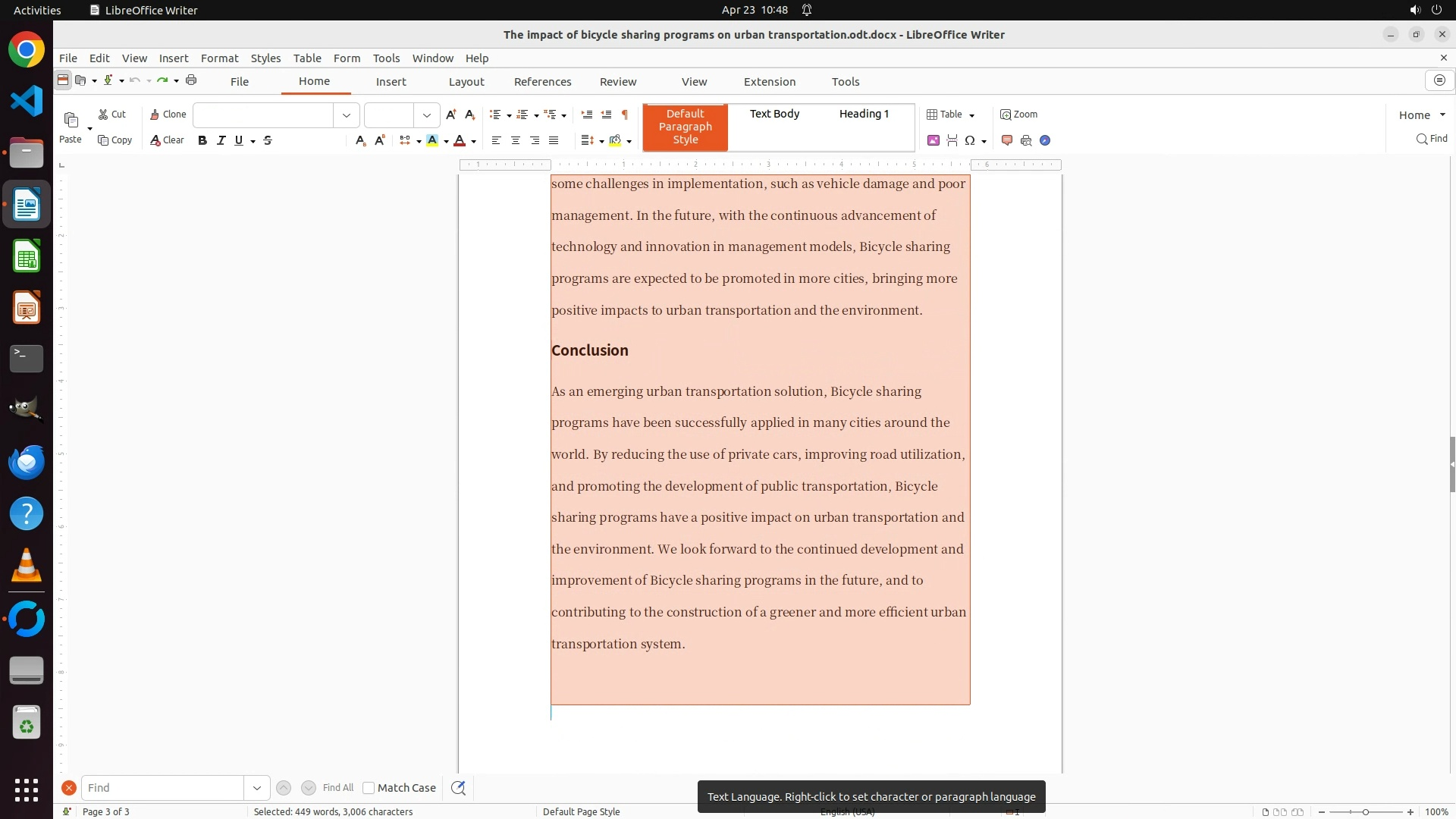The width and height of the screenshot is (1456, 819).
Task: Toggle bold formatting
Action: (202, 140)
